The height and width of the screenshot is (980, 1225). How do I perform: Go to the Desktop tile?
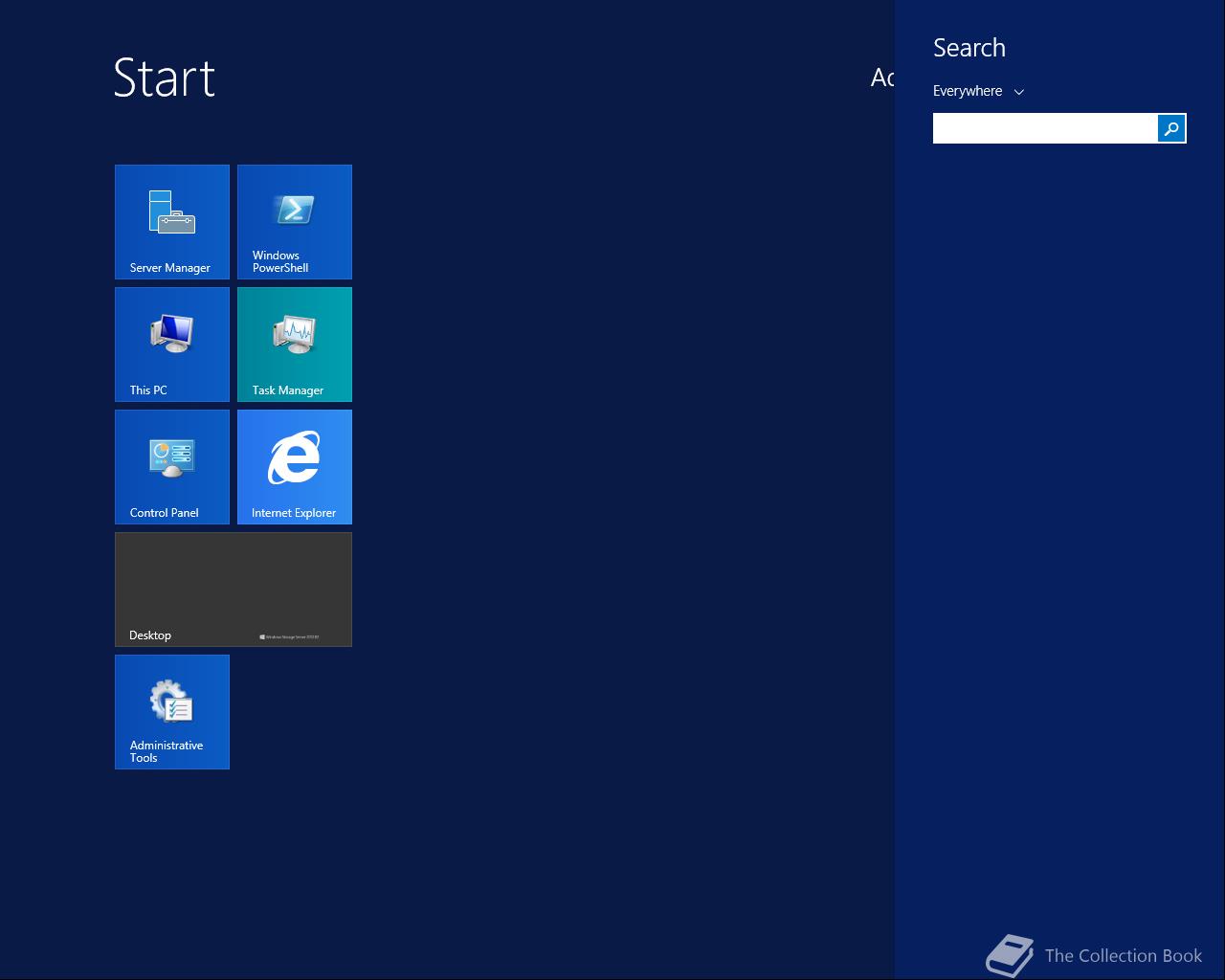point(234,590)
